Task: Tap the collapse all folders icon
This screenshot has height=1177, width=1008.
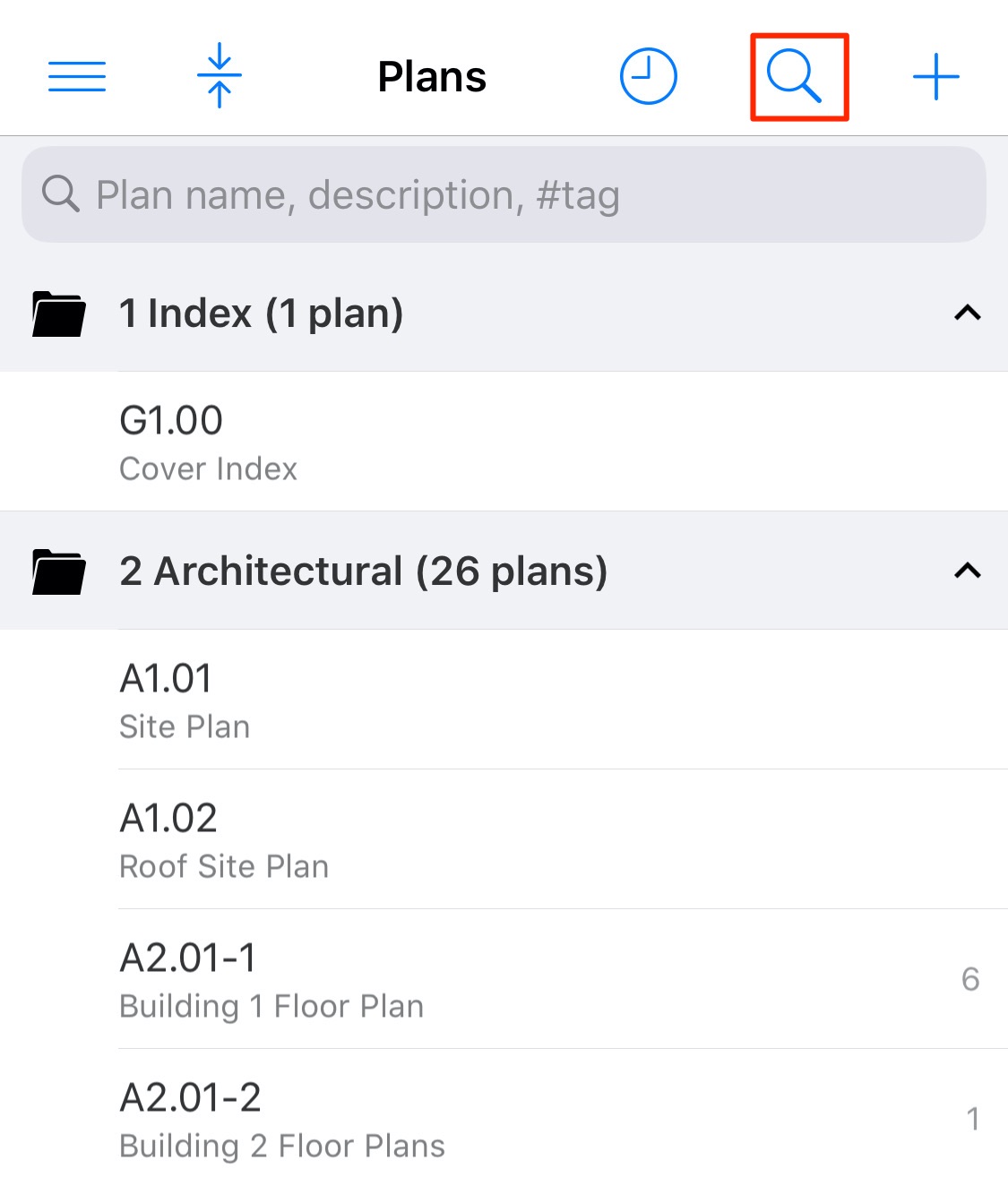Action: 220,76
